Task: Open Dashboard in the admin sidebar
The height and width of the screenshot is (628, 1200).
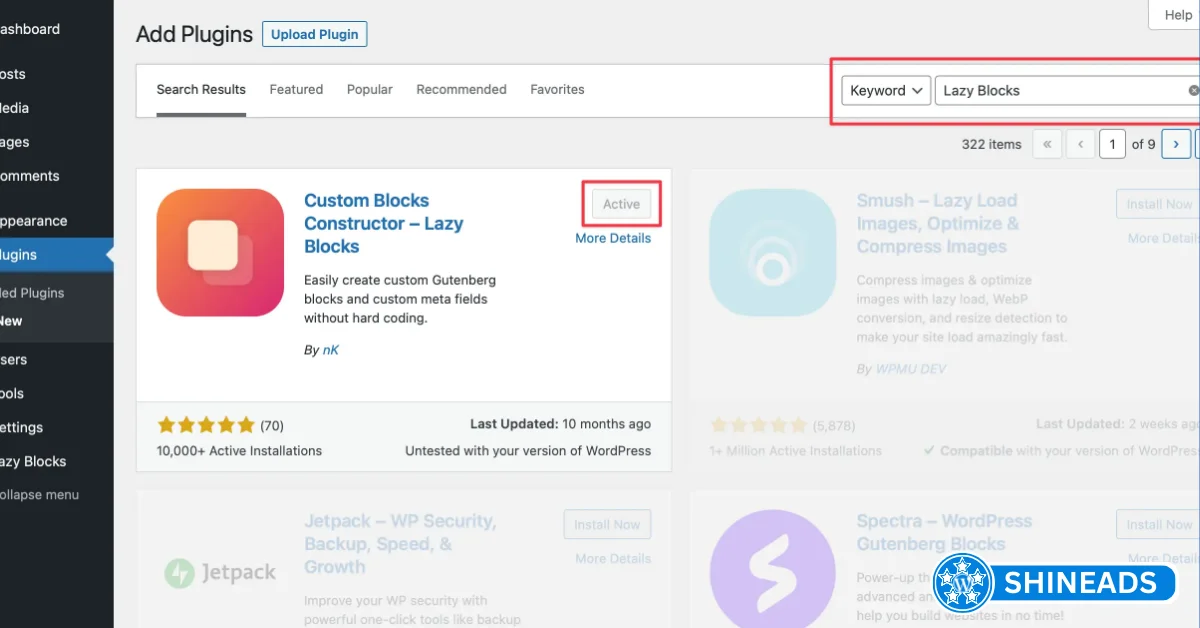Action: pos(30,29)
